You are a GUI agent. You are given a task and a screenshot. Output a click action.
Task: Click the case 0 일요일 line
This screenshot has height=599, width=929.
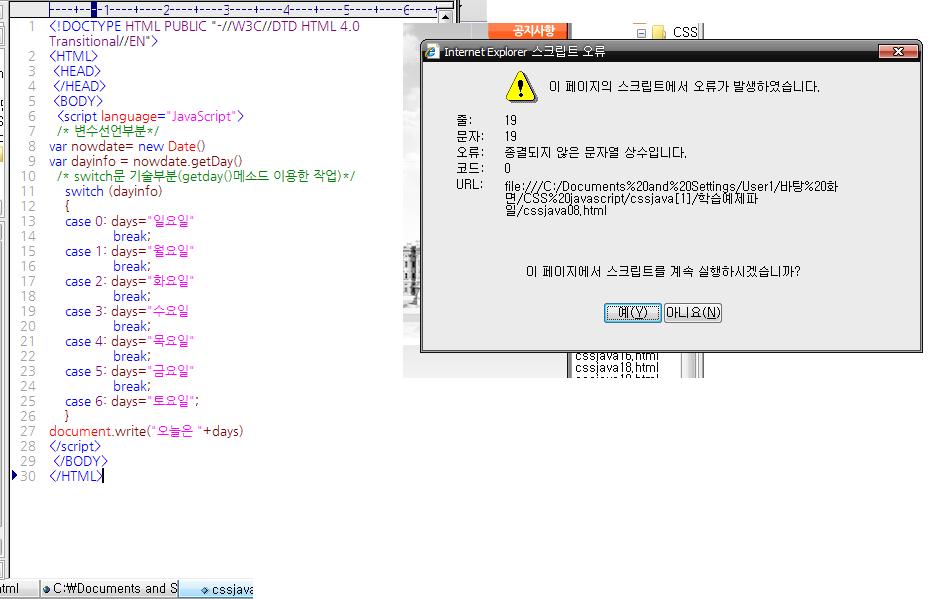pyautogui.click(x=129, y=222)
